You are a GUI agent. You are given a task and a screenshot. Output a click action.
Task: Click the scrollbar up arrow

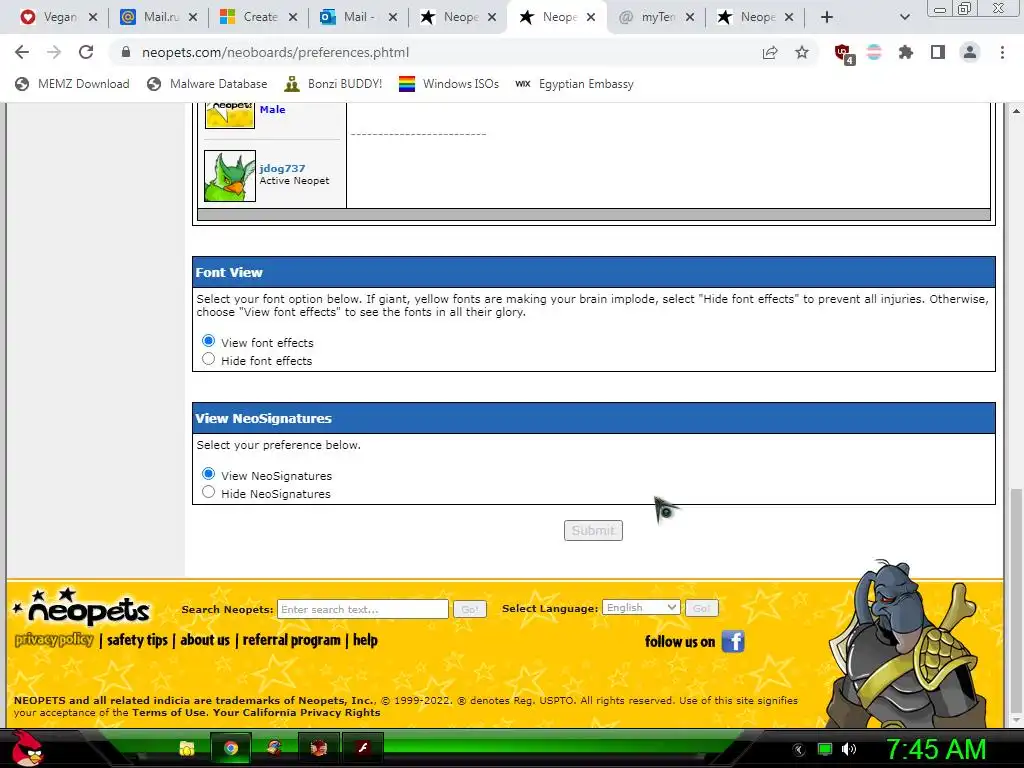(x=1016, y=111)
